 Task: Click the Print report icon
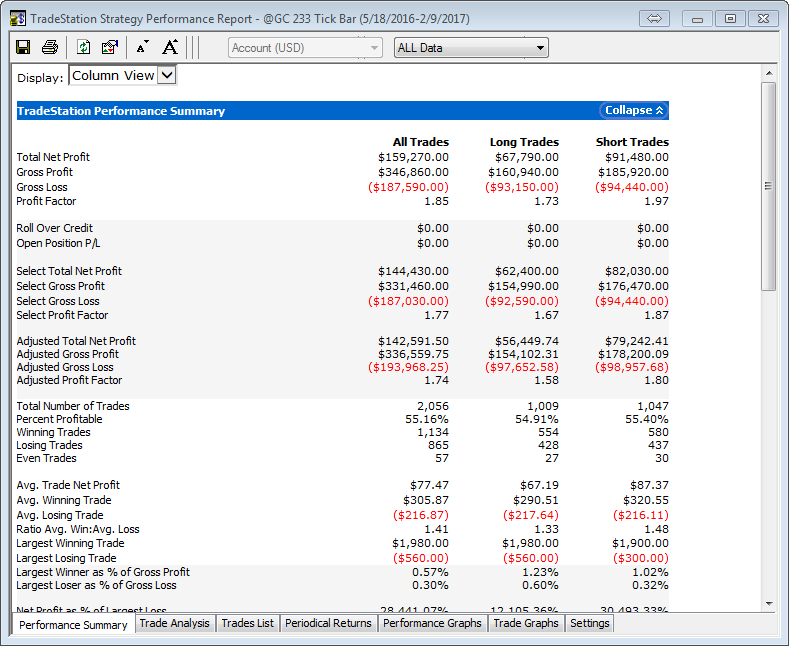click(x=50, y=47)
